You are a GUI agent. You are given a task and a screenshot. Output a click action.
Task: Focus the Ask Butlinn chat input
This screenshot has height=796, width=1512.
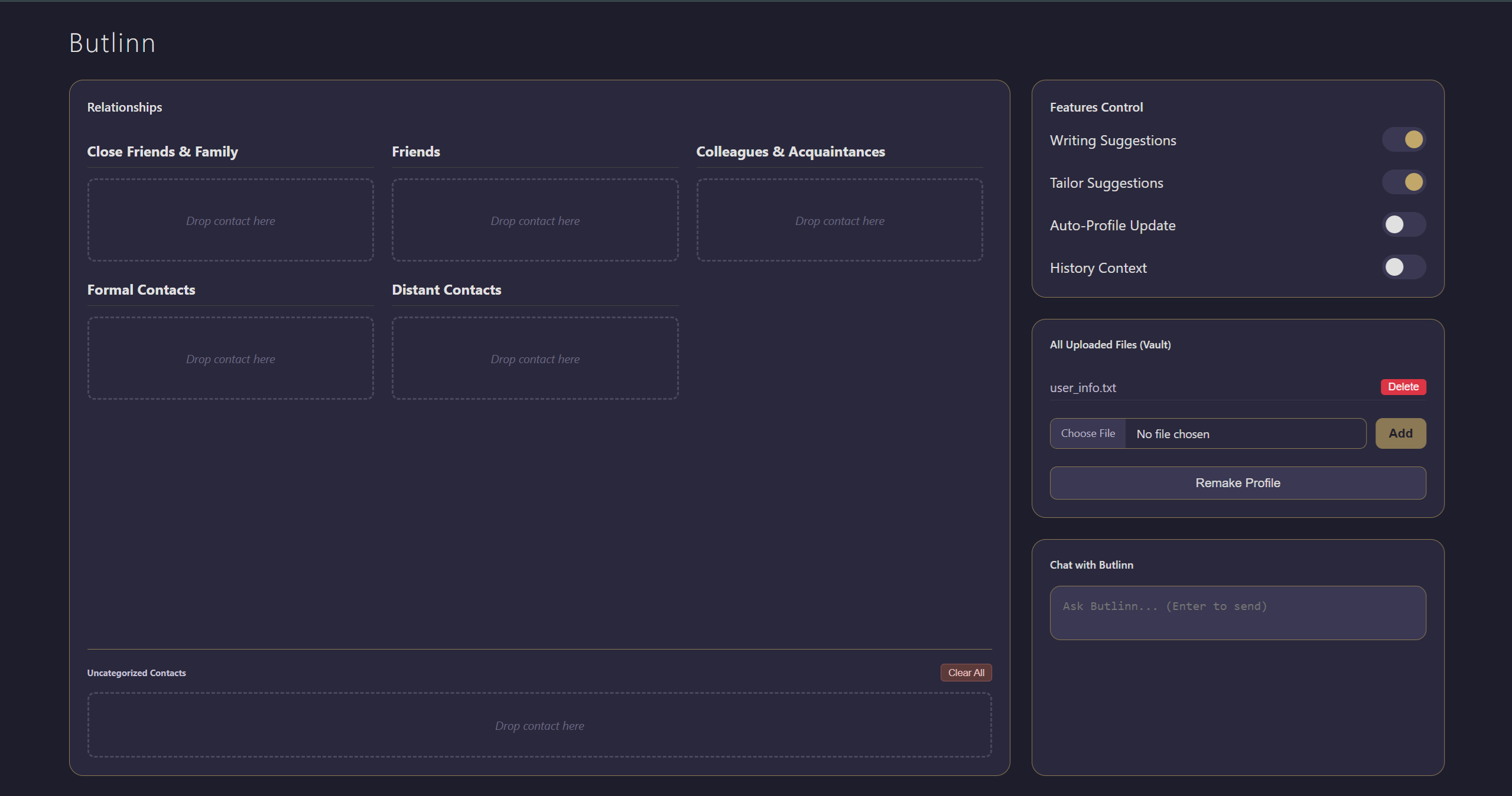pyautogui.click(x=1237, y=612)
